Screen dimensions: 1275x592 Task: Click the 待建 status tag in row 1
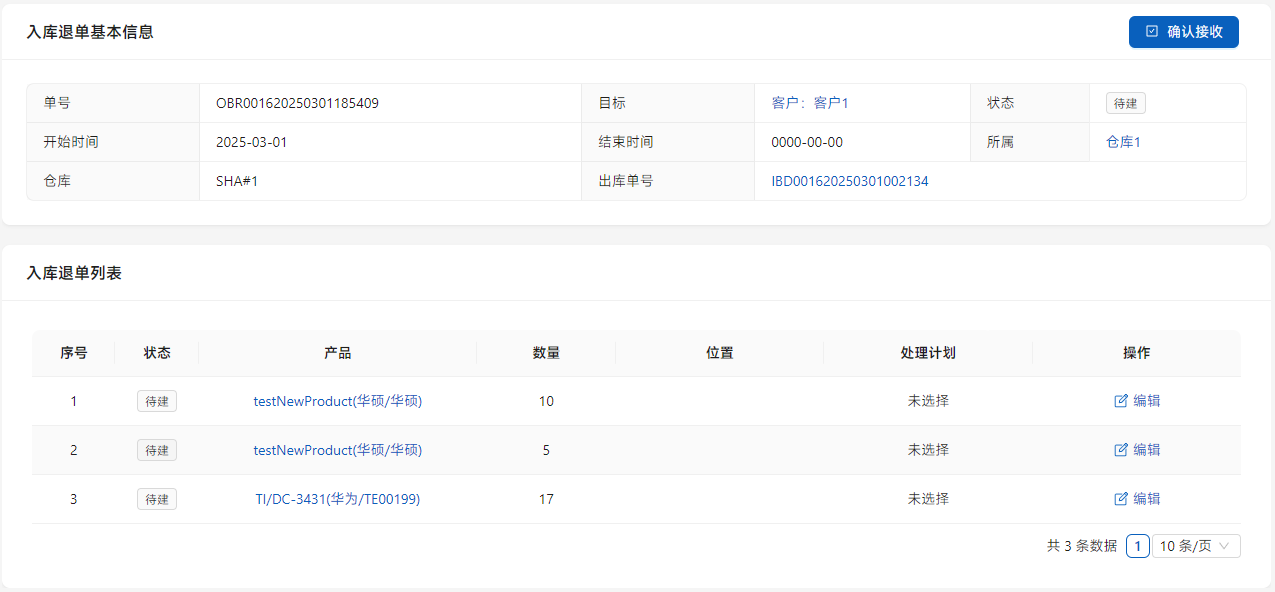pos(157,401)
